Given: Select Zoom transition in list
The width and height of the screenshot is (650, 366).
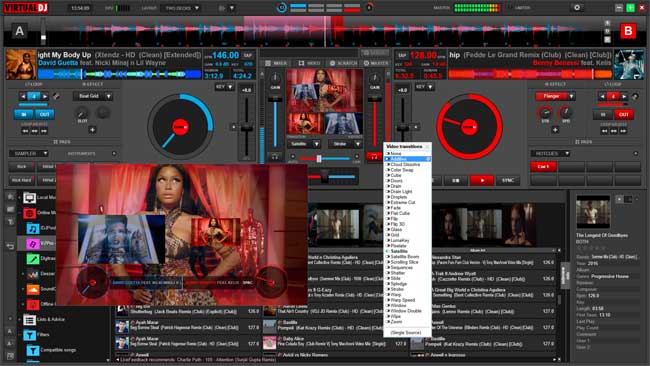Looking at the screenshot, I should (x=396, y=322).
